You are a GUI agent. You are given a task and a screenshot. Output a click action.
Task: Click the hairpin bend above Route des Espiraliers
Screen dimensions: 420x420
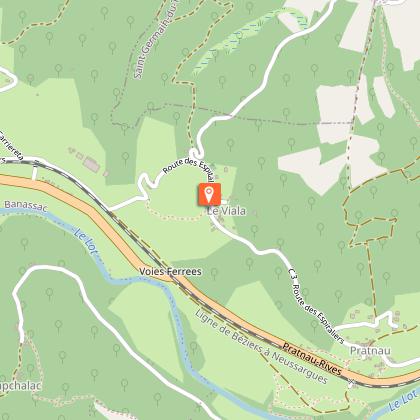(x=196, y=154)
